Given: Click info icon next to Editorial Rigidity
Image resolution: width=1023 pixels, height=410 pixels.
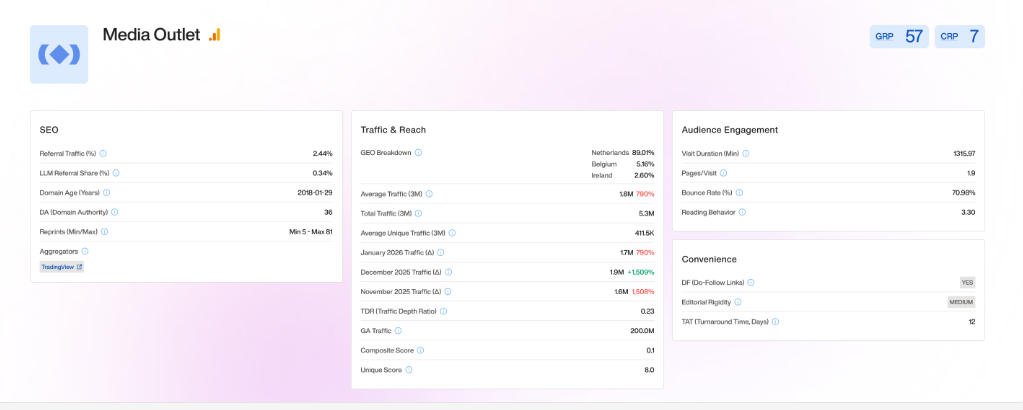Looking at the screenshot, I should pos(738,301).
